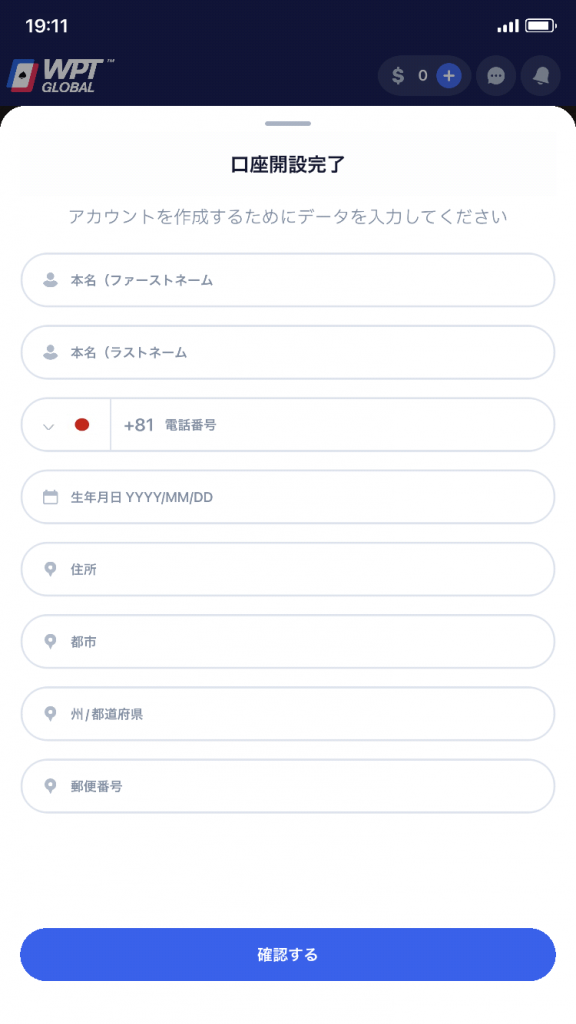Open the 生年月日 date picker field
The height and width of the screenshot is (1024, 576).
(288, 497)
